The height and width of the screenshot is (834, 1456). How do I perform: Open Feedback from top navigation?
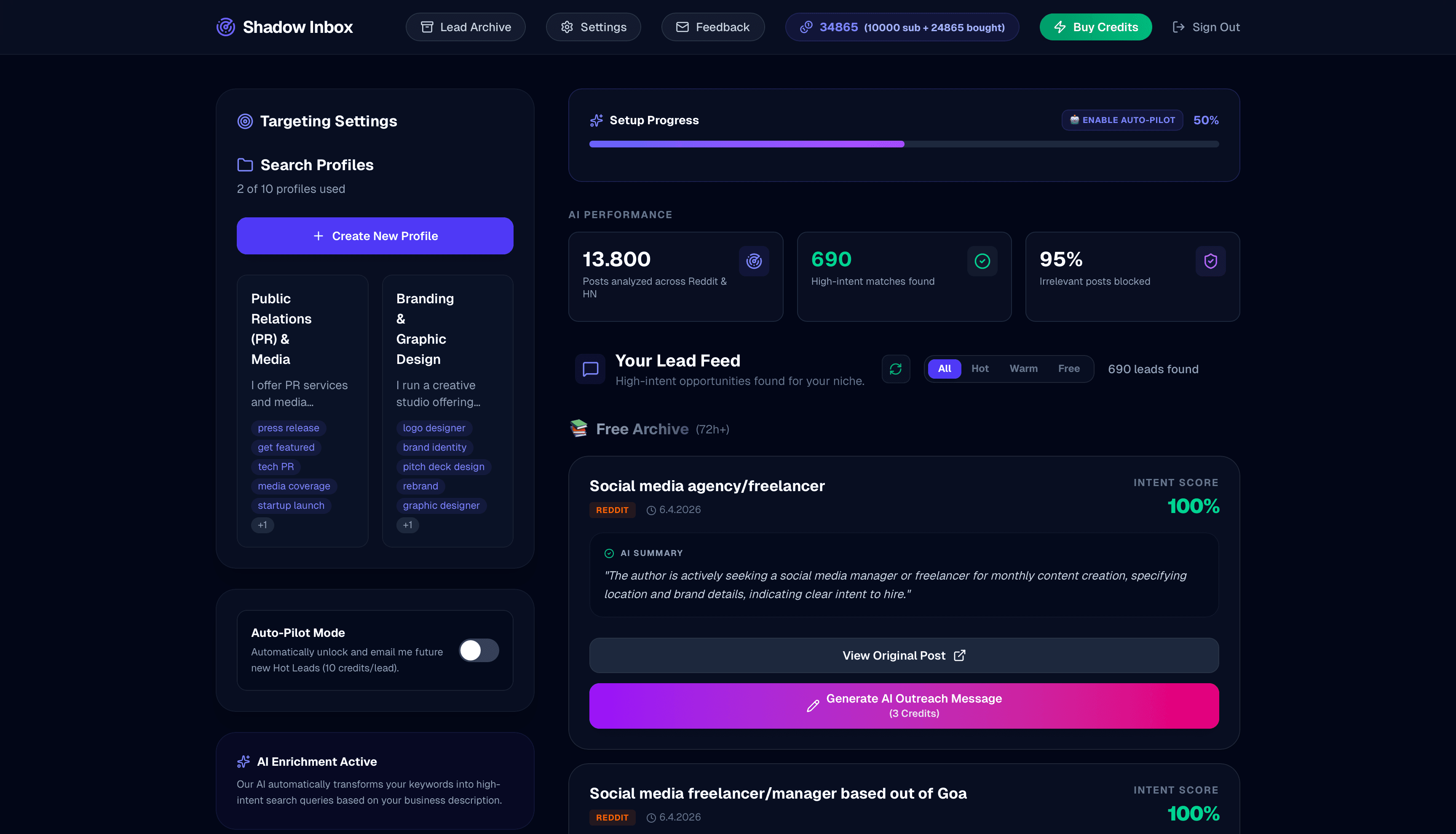click(x=713, y=27)
